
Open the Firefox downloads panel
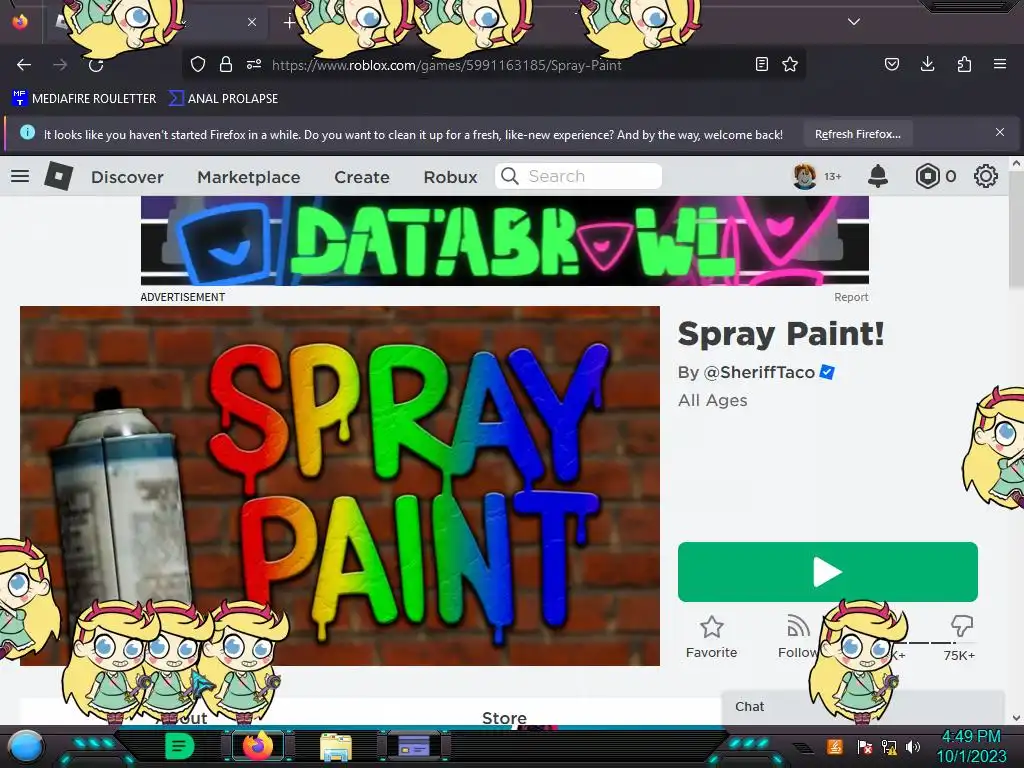(x=927, y=64)
